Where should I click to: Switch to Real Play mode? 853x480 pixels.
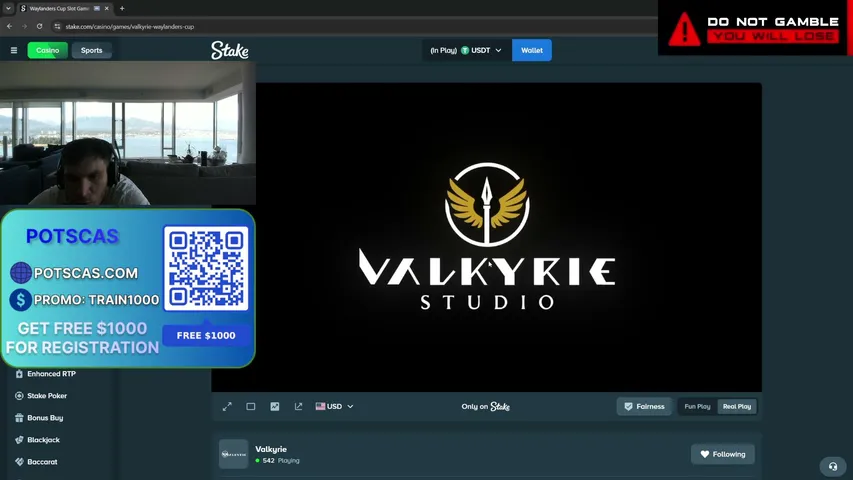coord(737,407)
